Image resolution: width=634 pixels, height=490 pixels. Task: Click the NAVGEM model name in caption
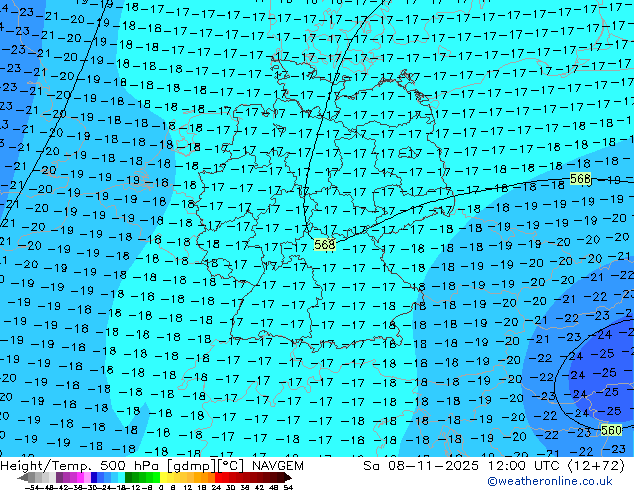(277, 466)
